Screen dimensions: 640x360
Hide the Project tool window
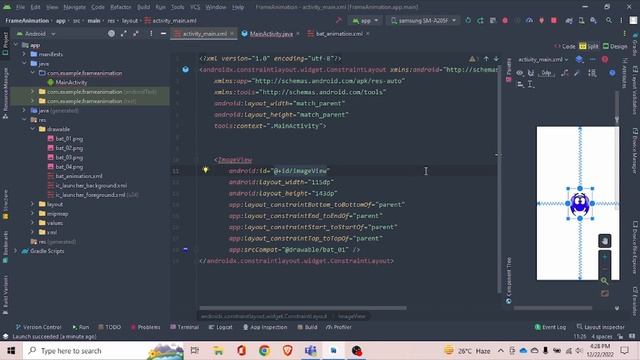[163, 34]
